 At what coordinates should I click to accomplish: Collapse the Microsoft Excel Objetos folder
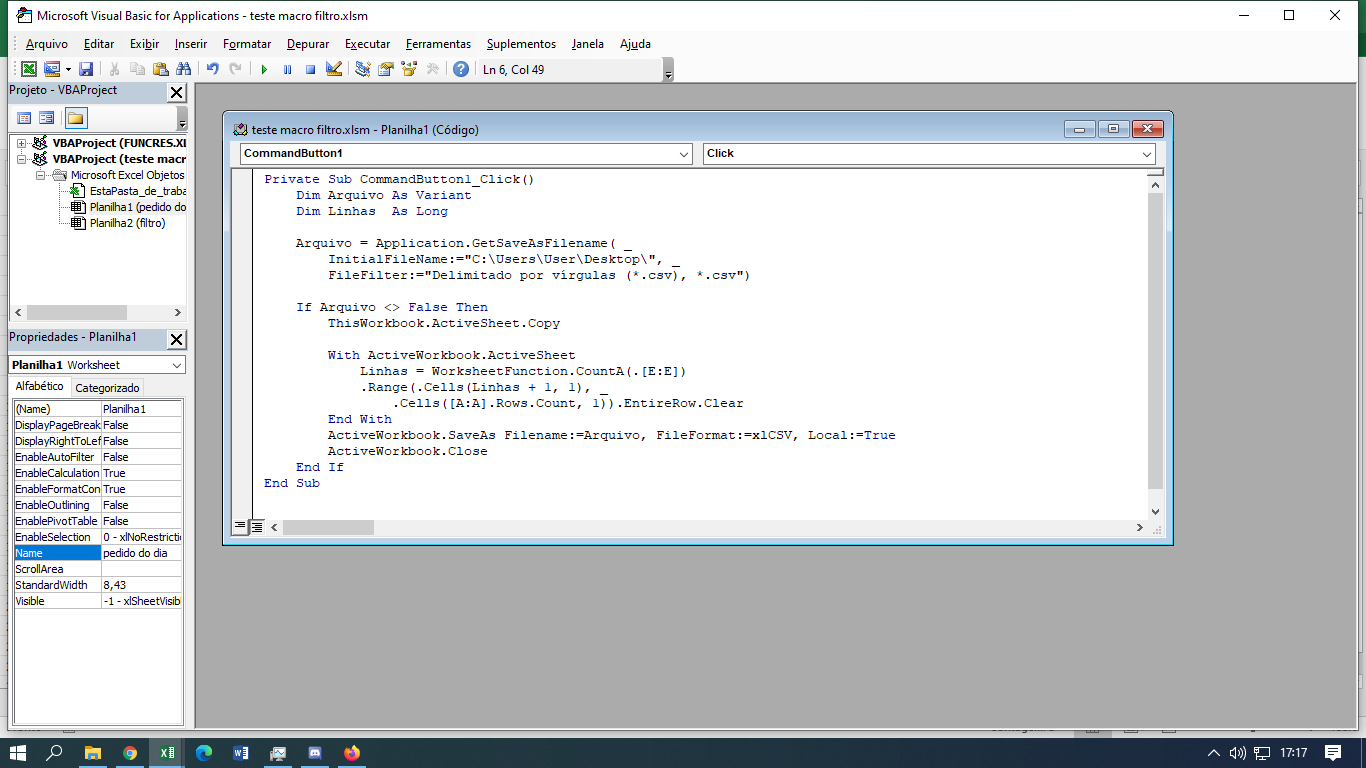point(40,175)
